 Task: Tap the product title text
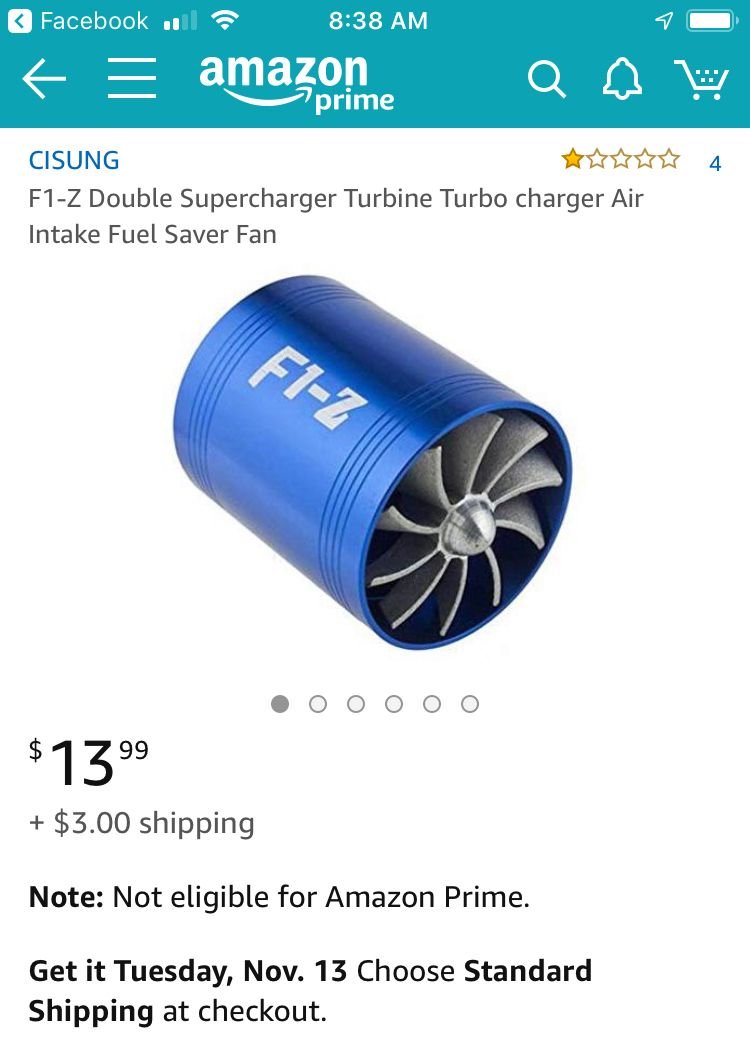pos(335,216)
